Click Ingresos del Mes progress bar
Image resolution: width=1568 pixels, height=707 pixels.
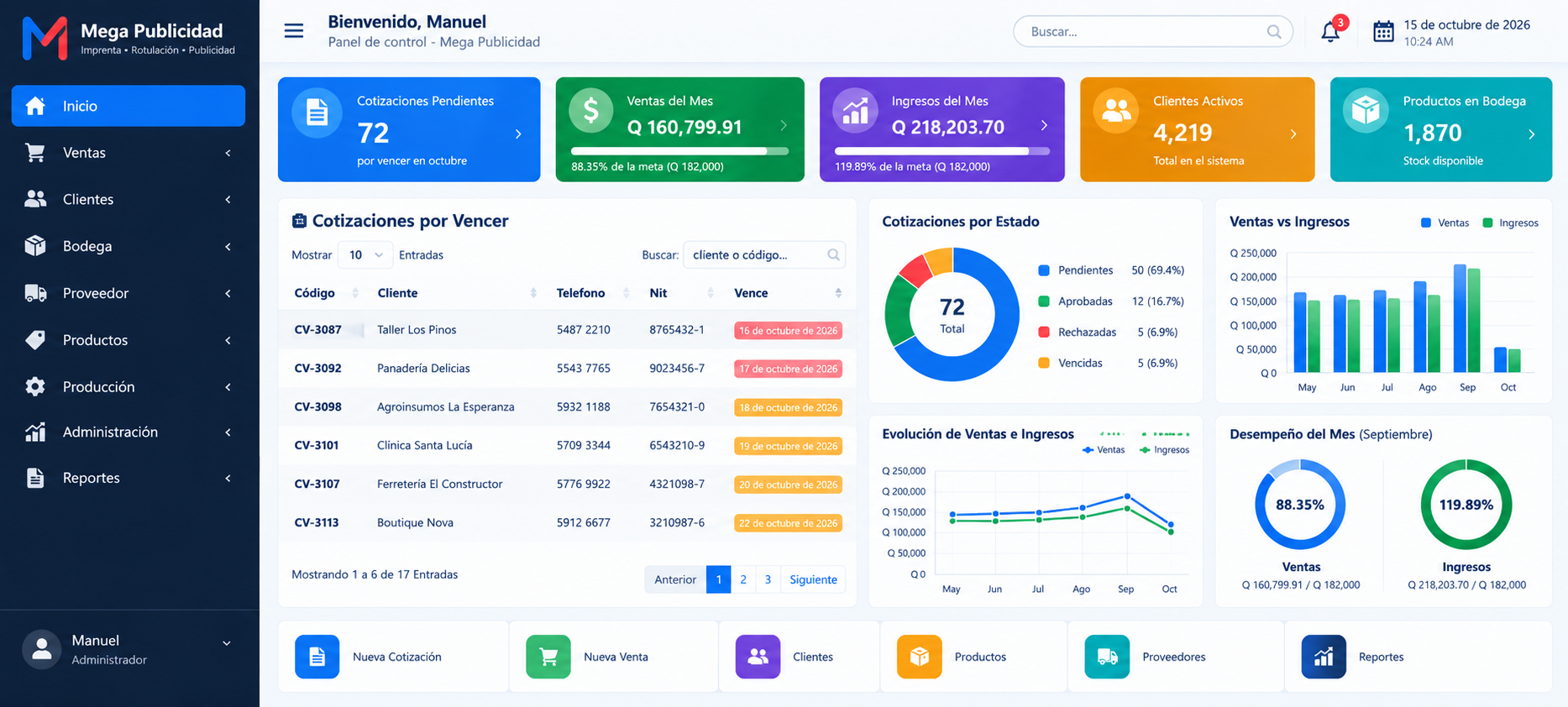tap(942, 151)
